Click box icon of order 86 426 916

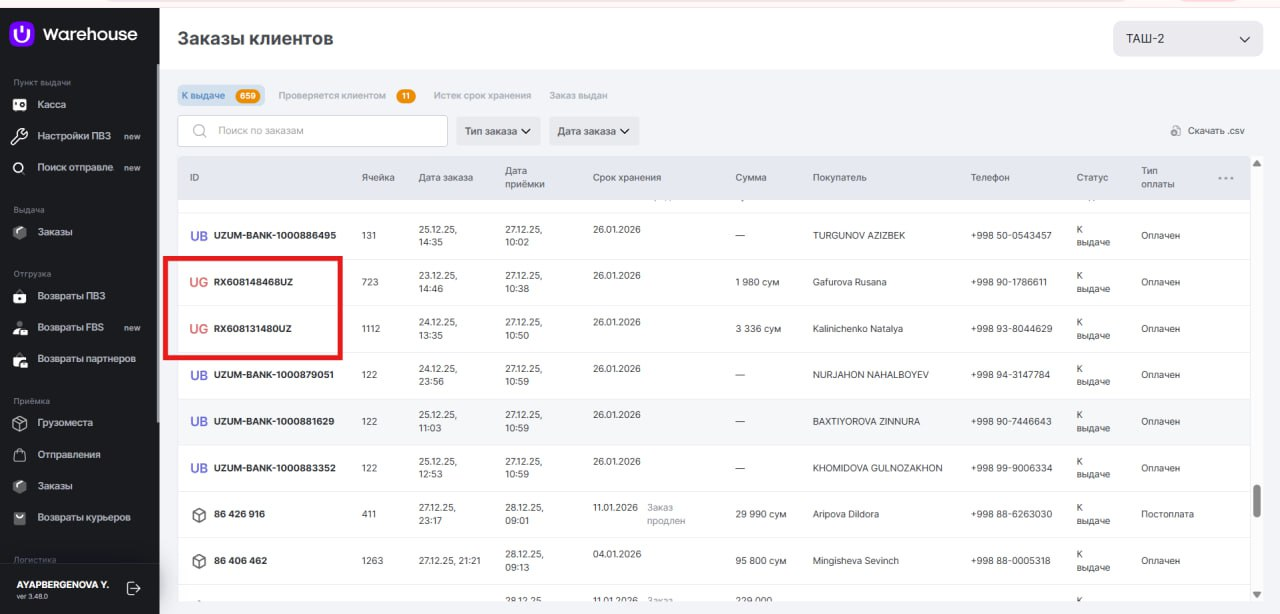coord(199,514)
